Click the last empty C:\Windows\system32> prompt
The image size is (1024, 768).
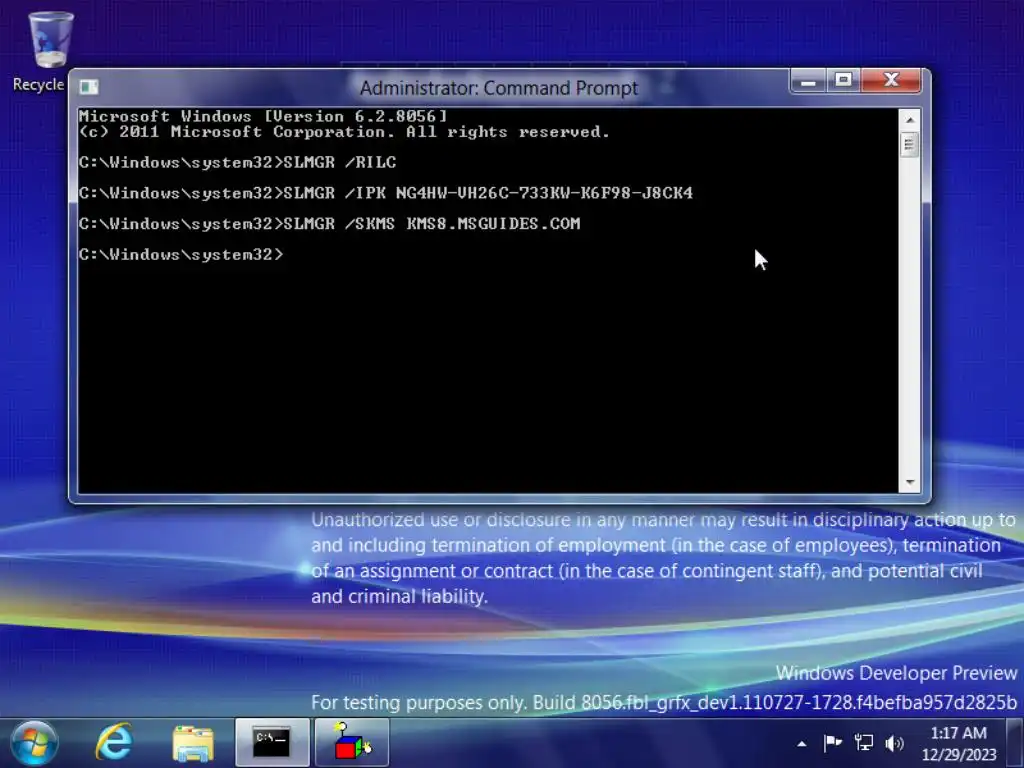pos(182,255)
